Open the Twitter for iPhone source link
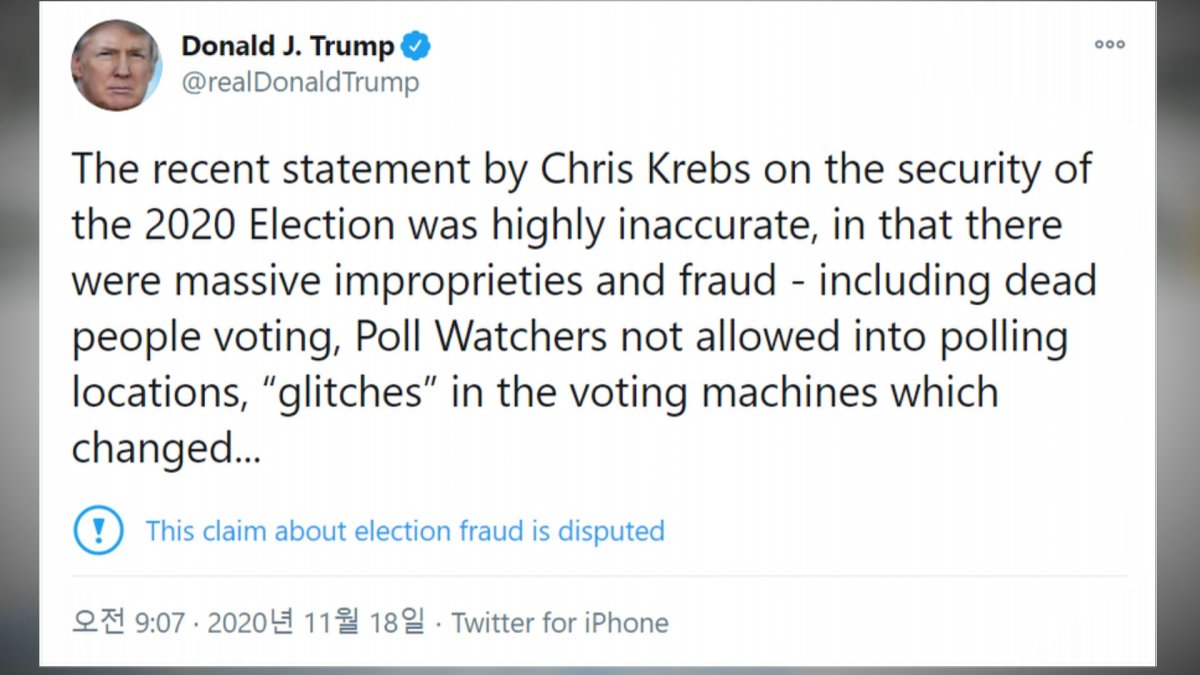 (x=560, y=623)
